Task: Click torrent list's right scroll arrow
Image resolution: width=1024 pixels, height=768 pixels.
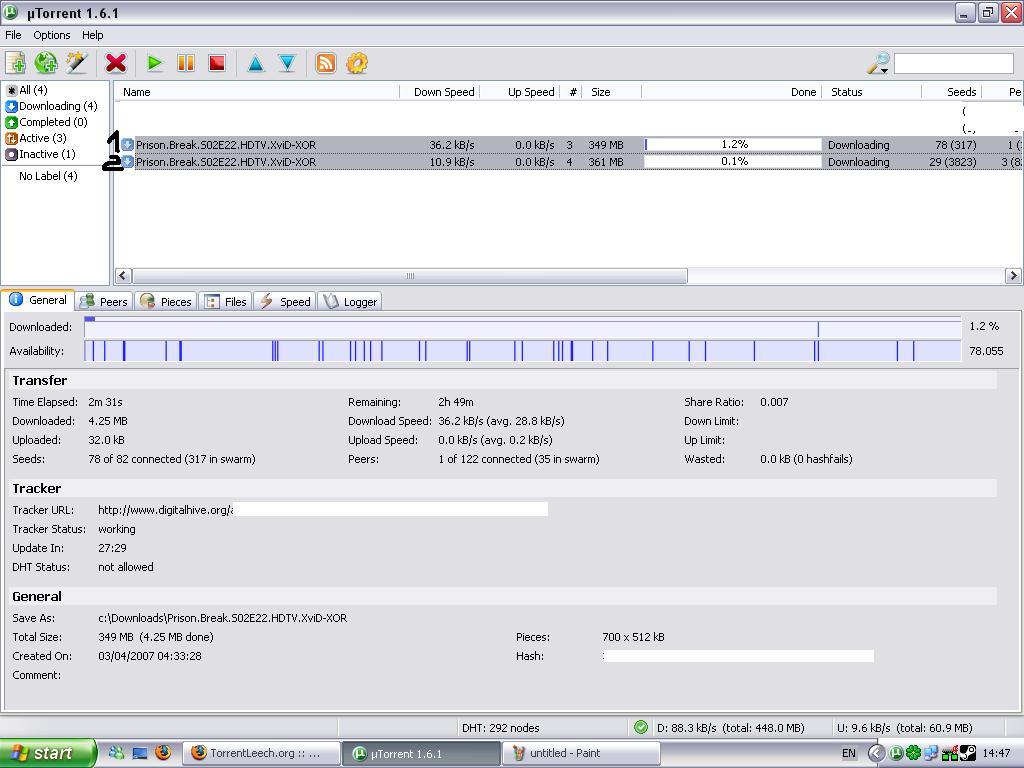Action: 1012,276
